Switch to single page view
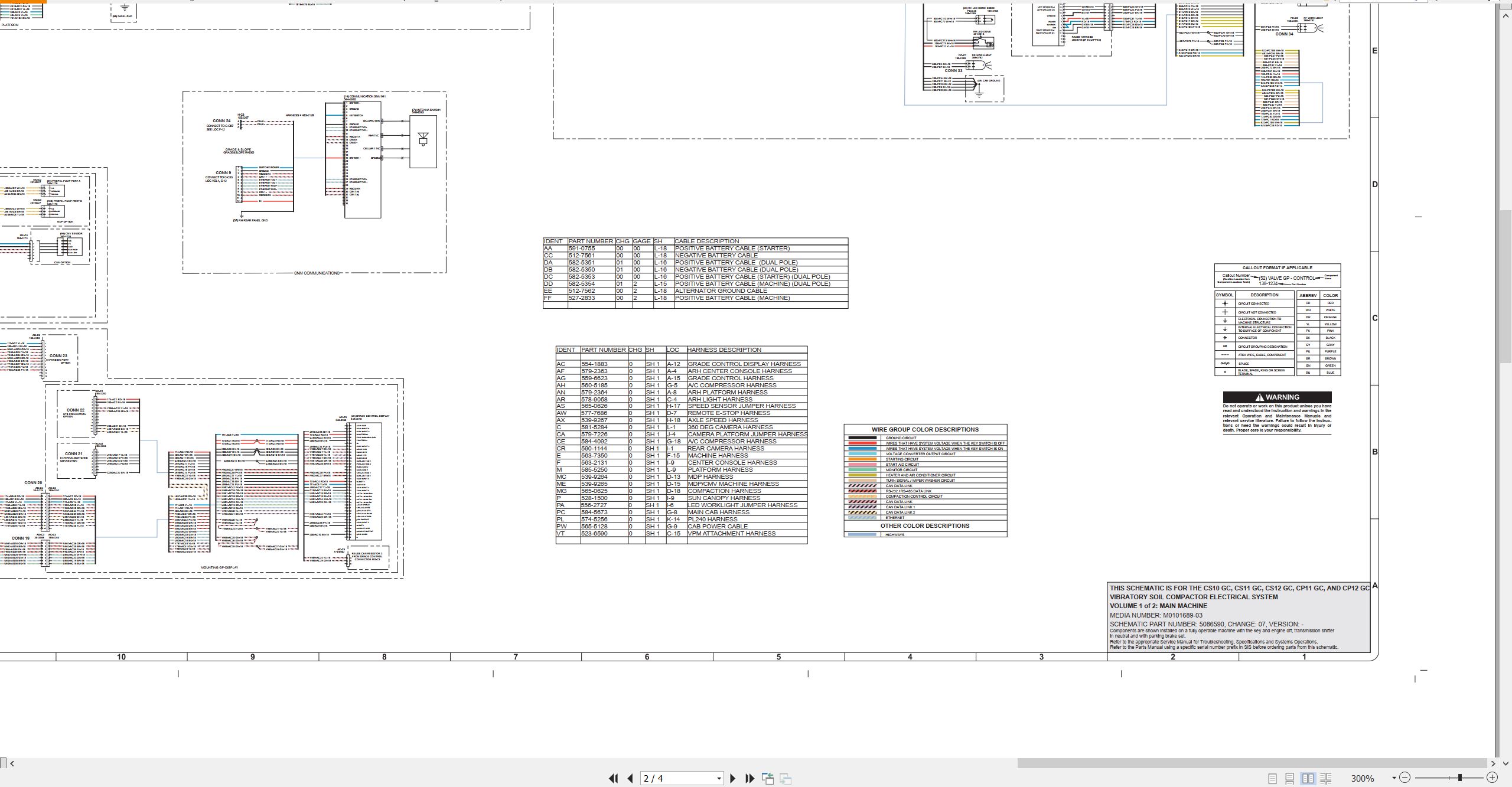Image resolution: width=1512 pixels, height=787 pixels. [1273, 779]
